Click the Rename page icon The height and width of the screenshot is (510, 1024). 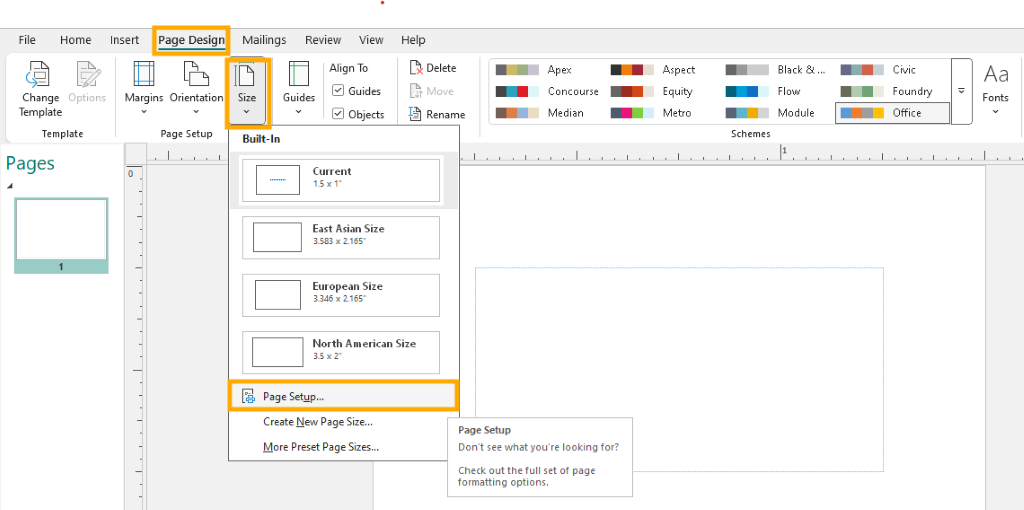(416, 114)
